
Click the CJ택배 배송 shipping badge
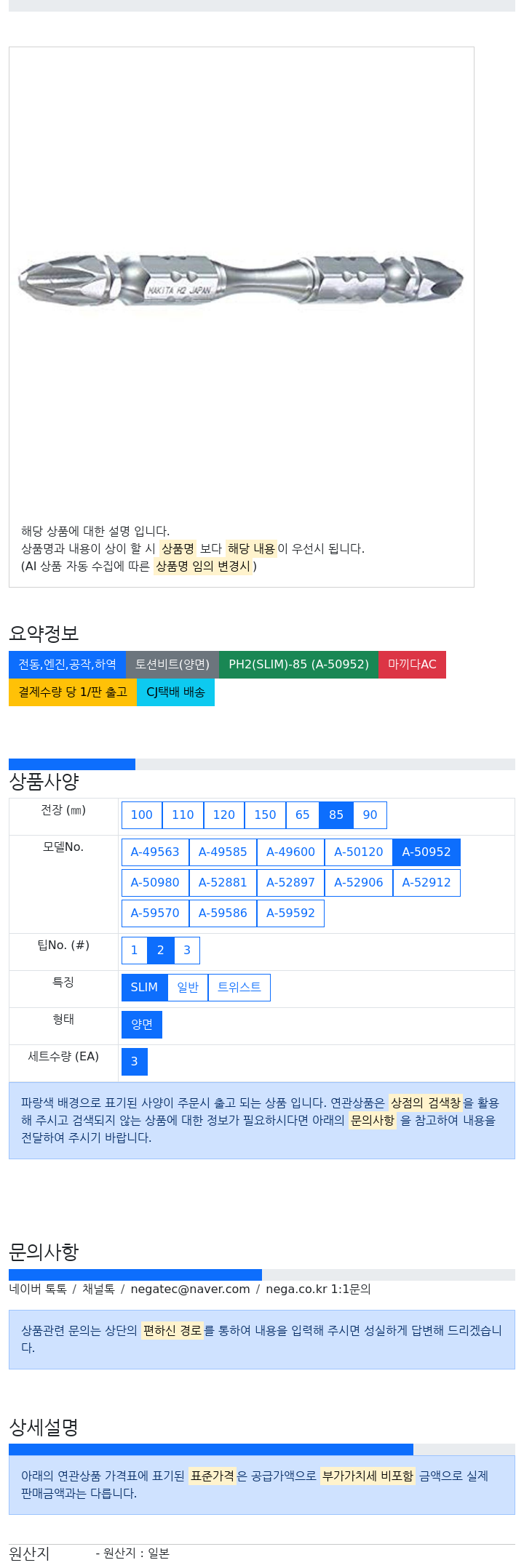(175, 692)
